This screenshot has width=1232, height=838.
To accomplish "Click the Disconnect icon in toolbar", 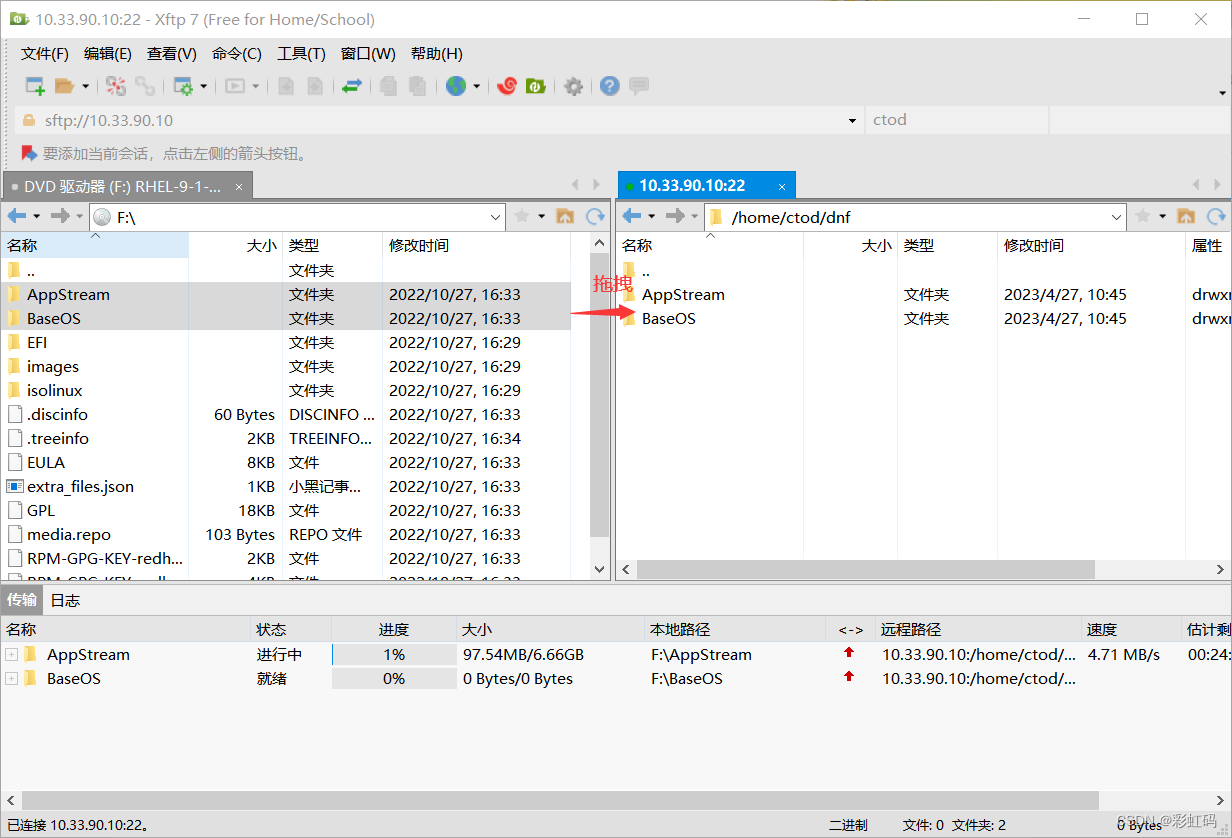I will click(145, 87).
